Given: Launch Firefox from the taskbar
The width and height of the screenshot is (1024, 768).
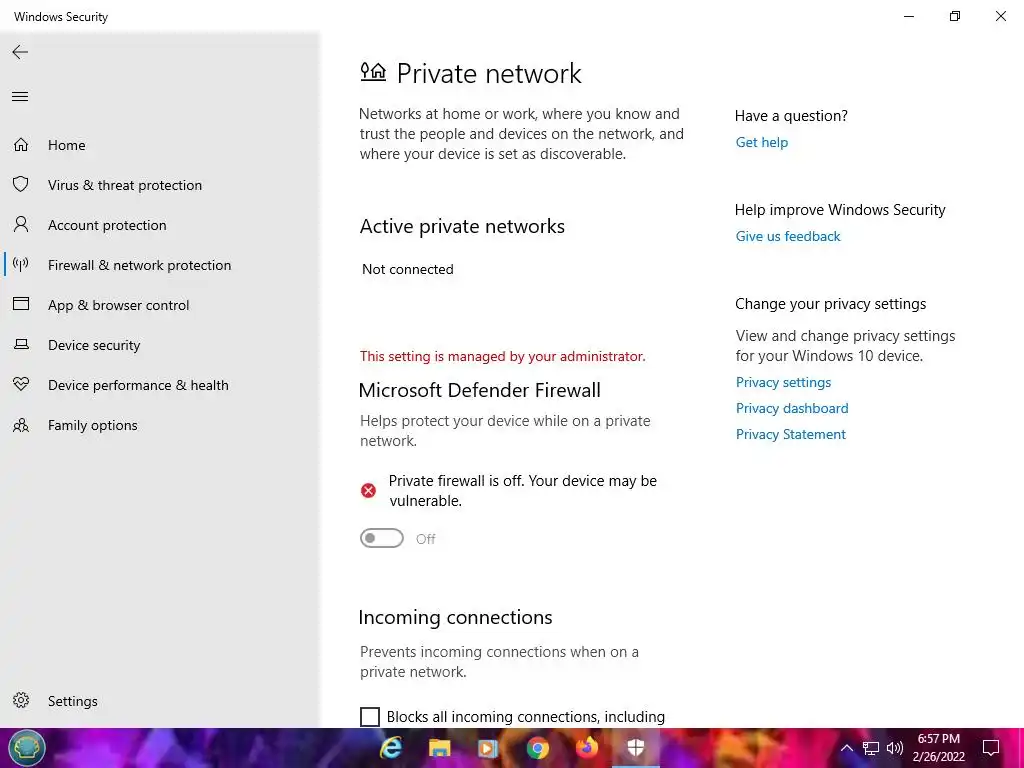Looking at the screenshot, I should (586, 747).
